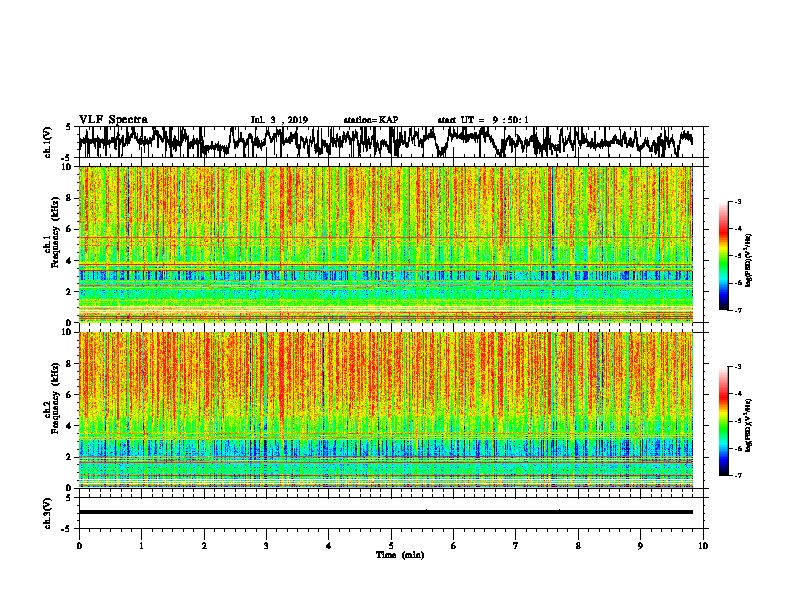The height and width of the screenshot is (612, 792).
Task: Click the time axis tick label "2"
Action: [204, 546]
